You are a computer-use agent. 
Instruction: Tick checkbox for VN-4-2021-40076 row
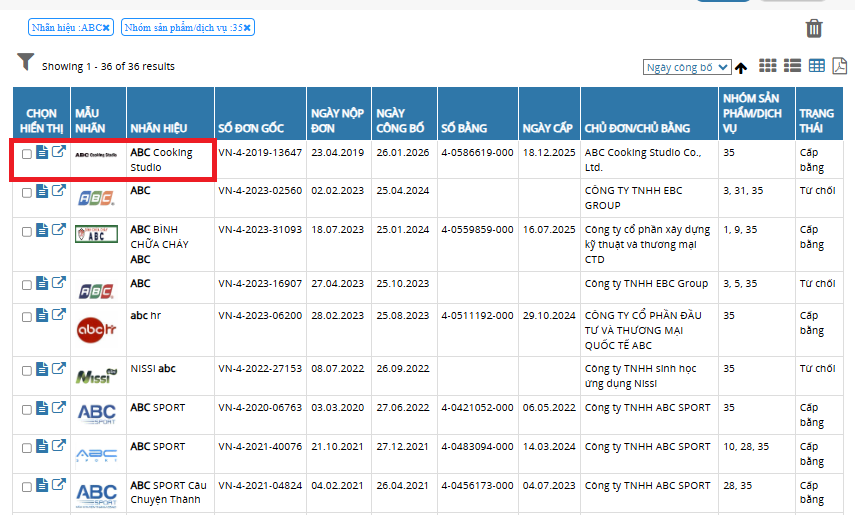point(26,448)
